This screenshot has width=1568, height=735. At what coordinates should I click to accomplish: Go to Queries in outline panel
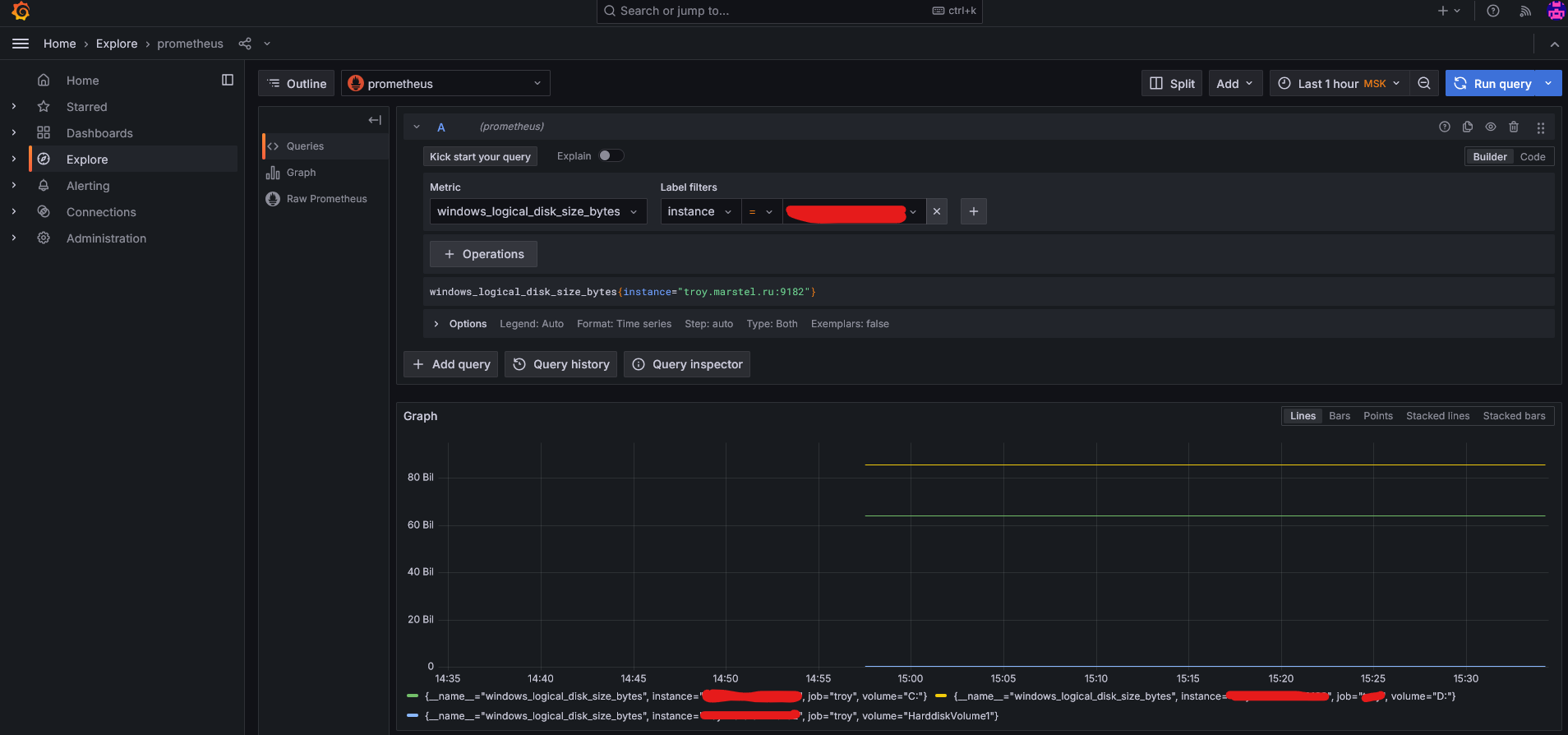[x=325, y=146]
